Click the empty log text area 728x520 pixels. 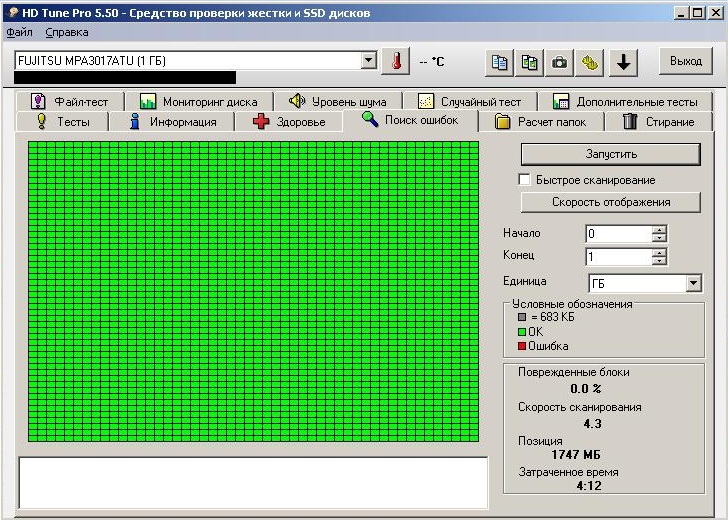click(x=254, y=483)
